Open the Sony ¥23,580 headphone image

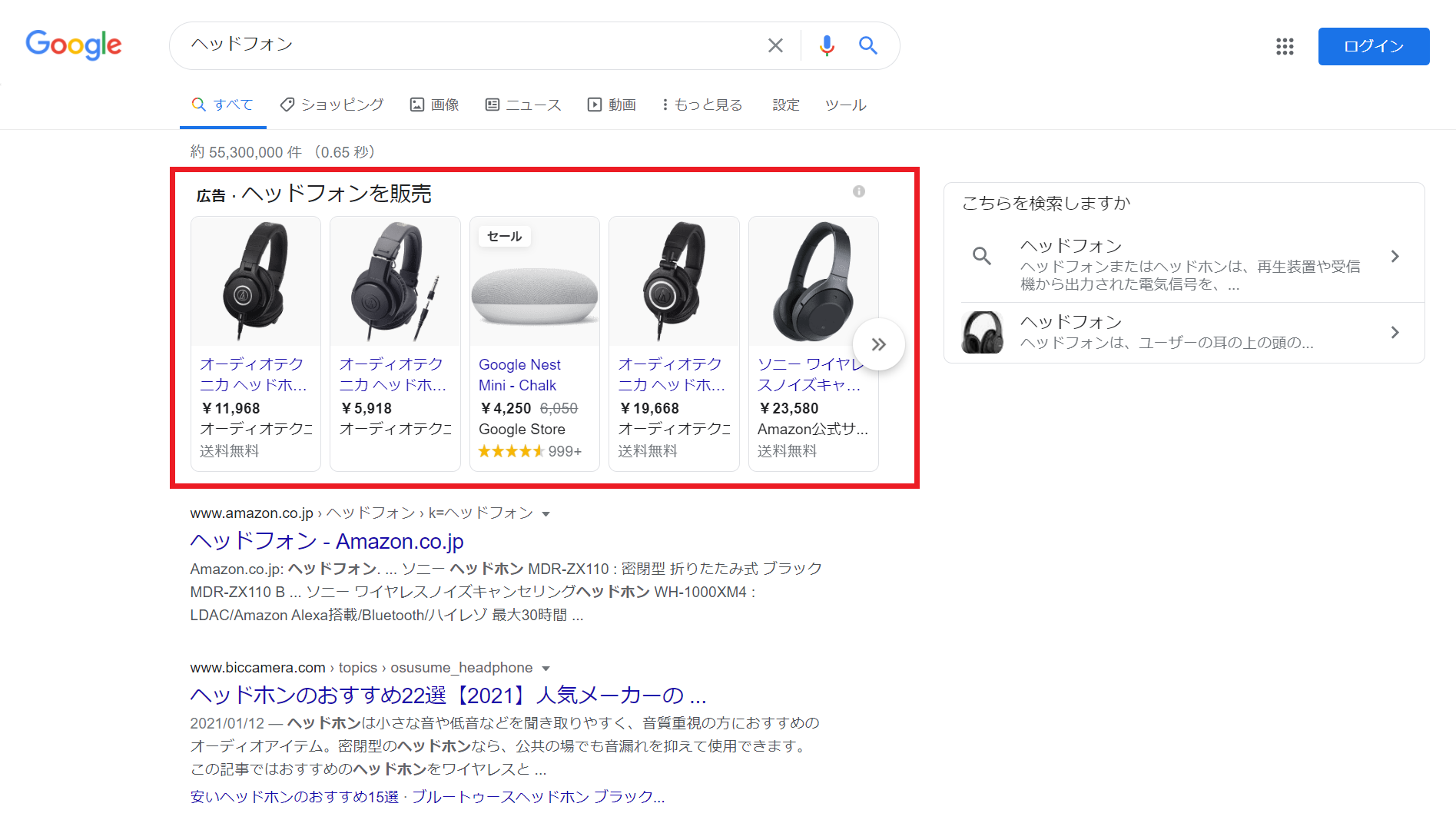pos(814,281)
